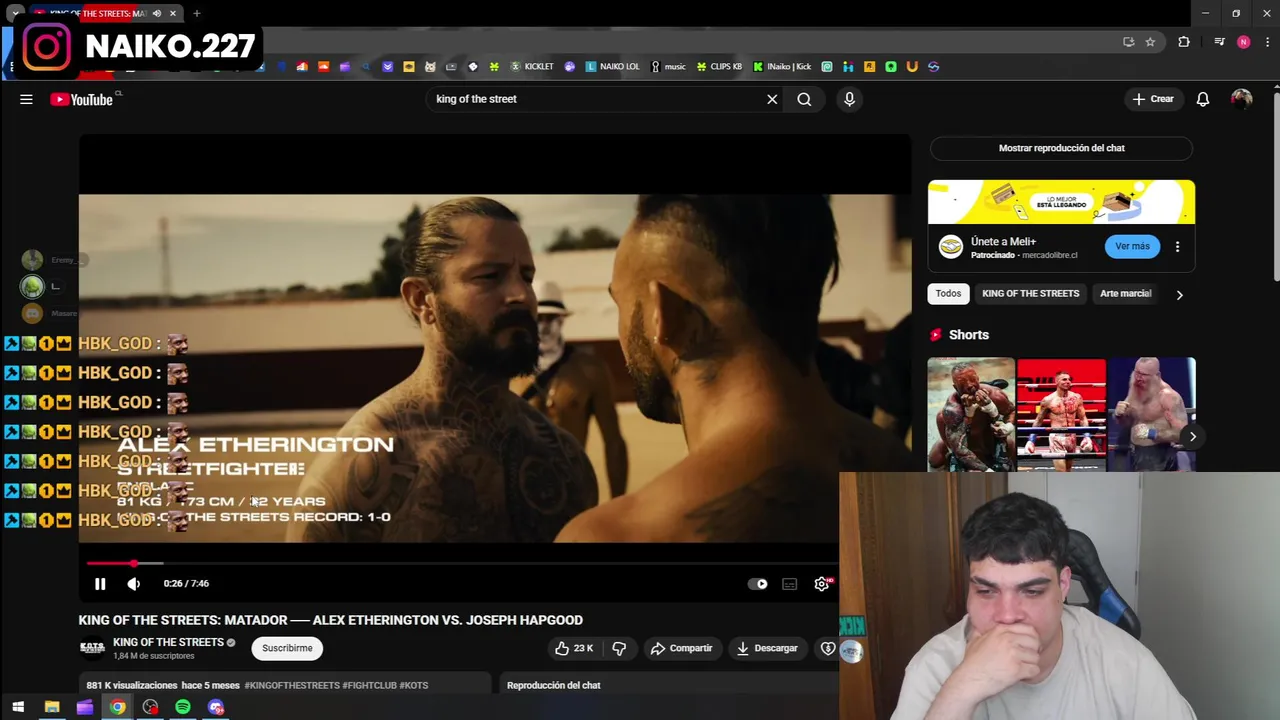The width and height of the screenshot is (1280, 720).
Task: Open the CLIPS KB bookmark
Action: 719,67
